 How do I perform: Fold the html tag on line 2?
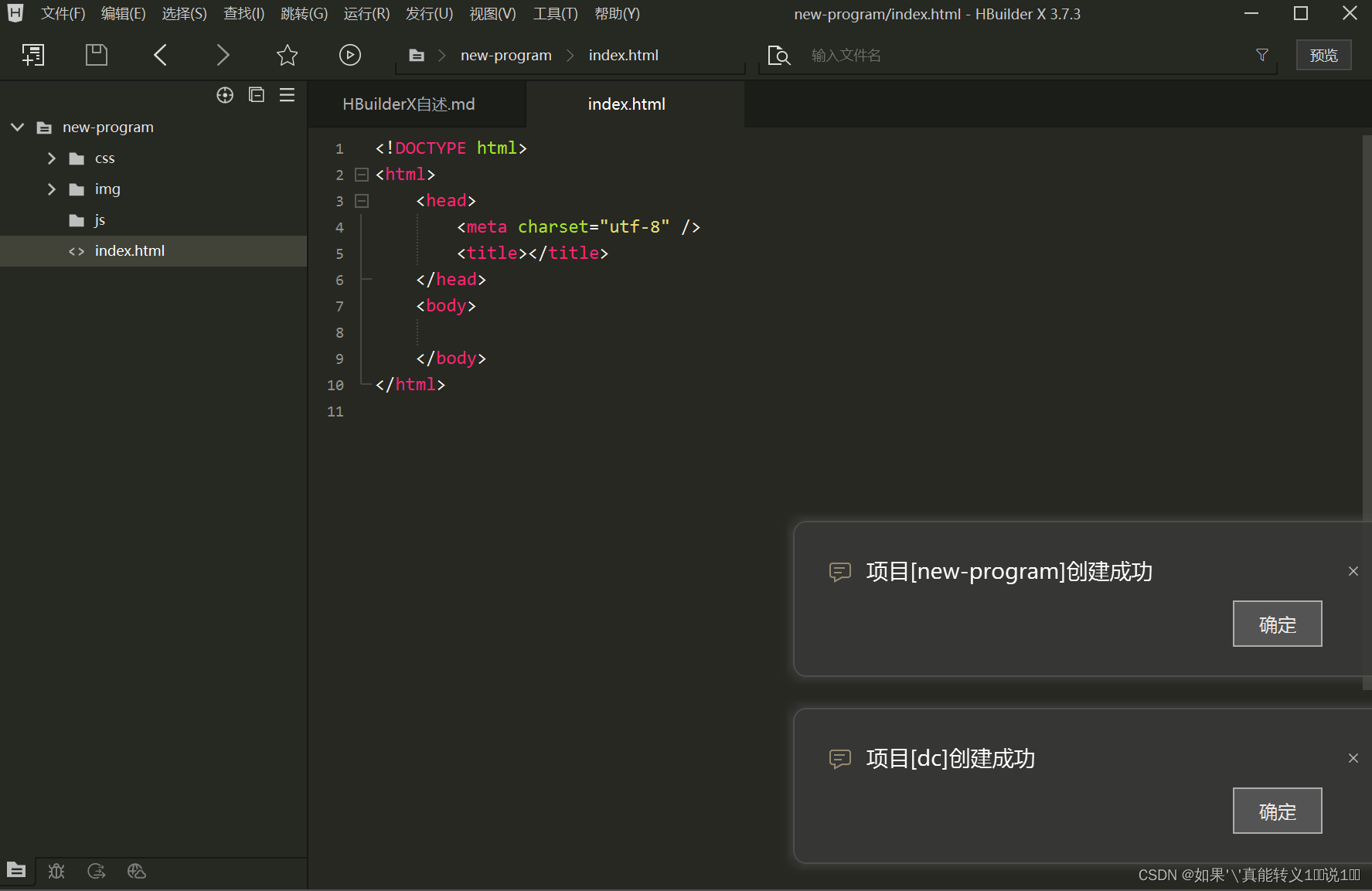click(362, 175)
